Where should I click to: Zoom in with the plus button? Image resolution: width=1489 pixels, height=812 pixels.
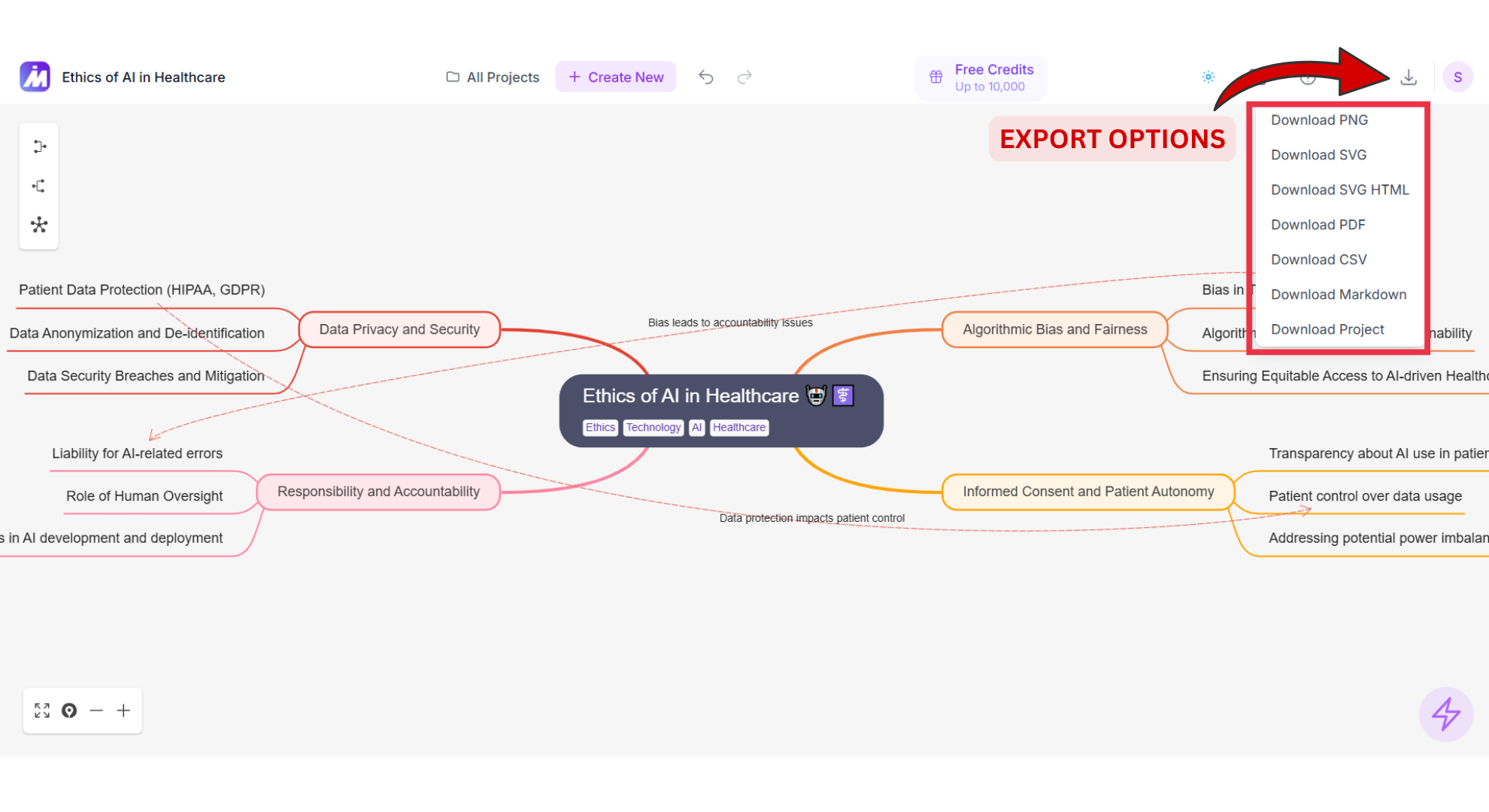click(x=123, y=710)
